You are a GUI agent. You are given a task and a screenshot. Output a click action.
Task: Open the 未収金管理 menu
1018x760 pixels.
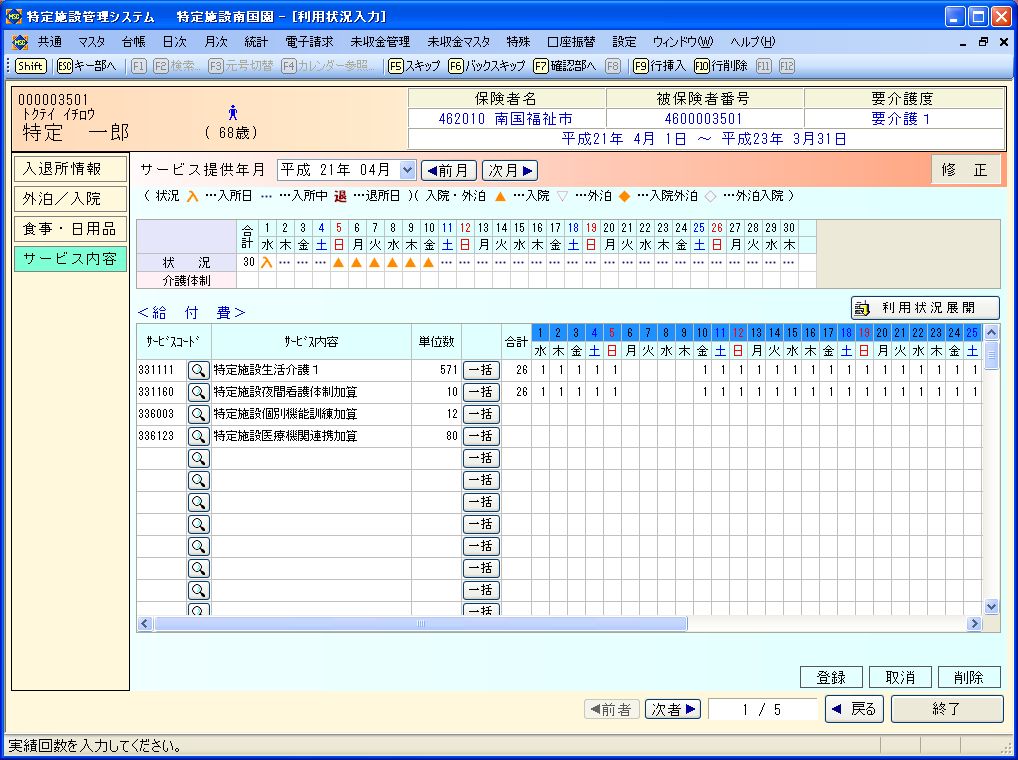(380, 42)
